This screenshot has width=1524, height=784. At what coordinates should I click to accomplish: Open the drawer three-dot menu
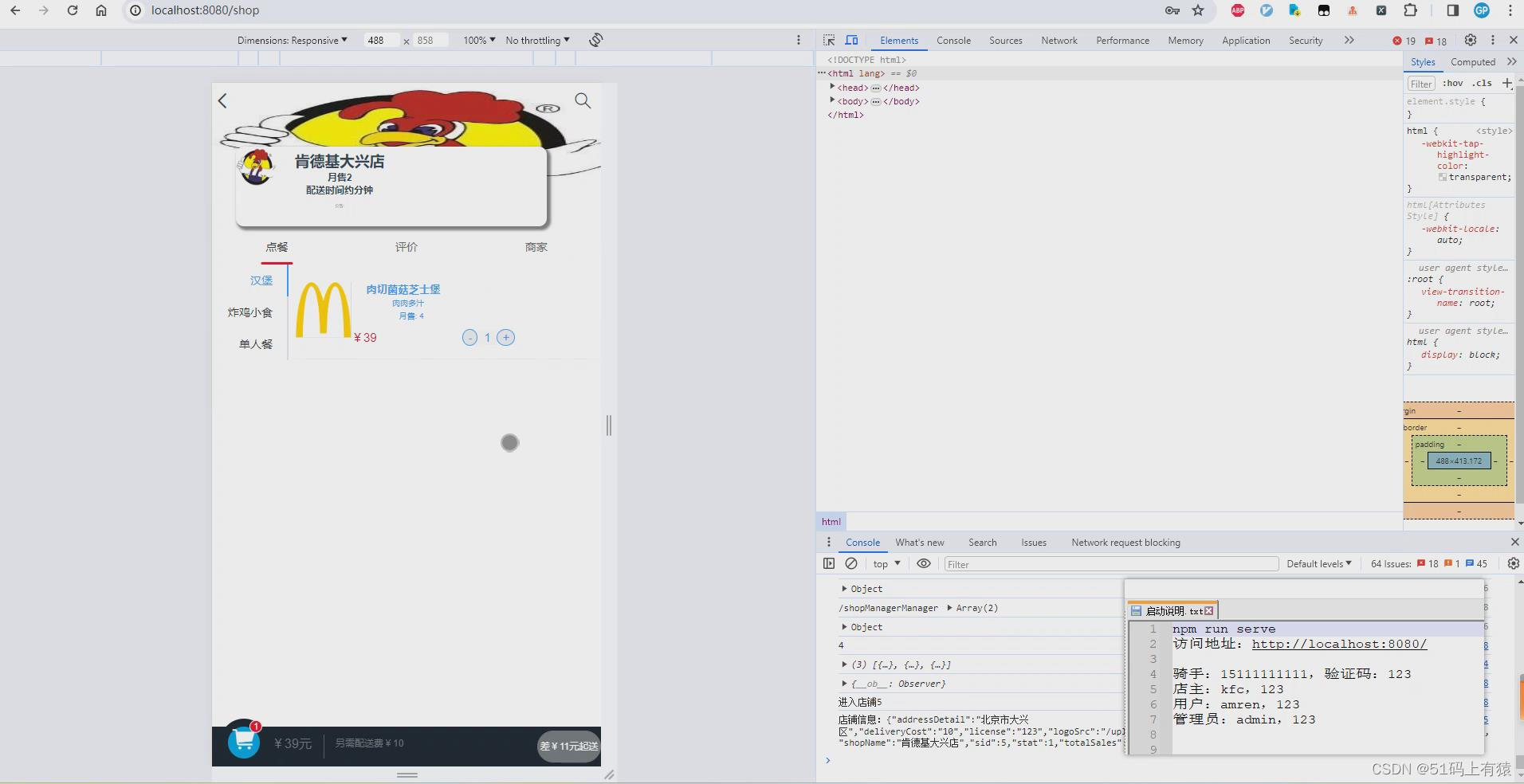point(829,542)
